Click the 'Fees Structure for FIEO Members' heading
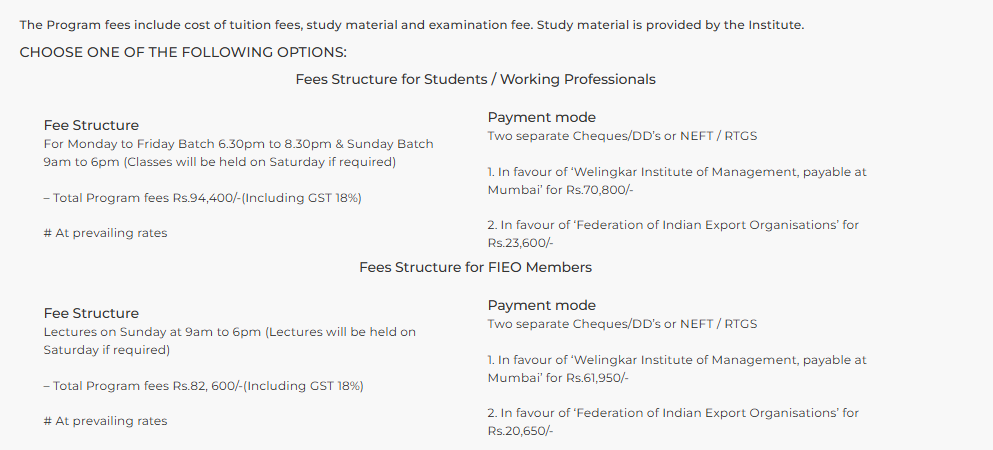The image size is (993, 450). point(475,267)
